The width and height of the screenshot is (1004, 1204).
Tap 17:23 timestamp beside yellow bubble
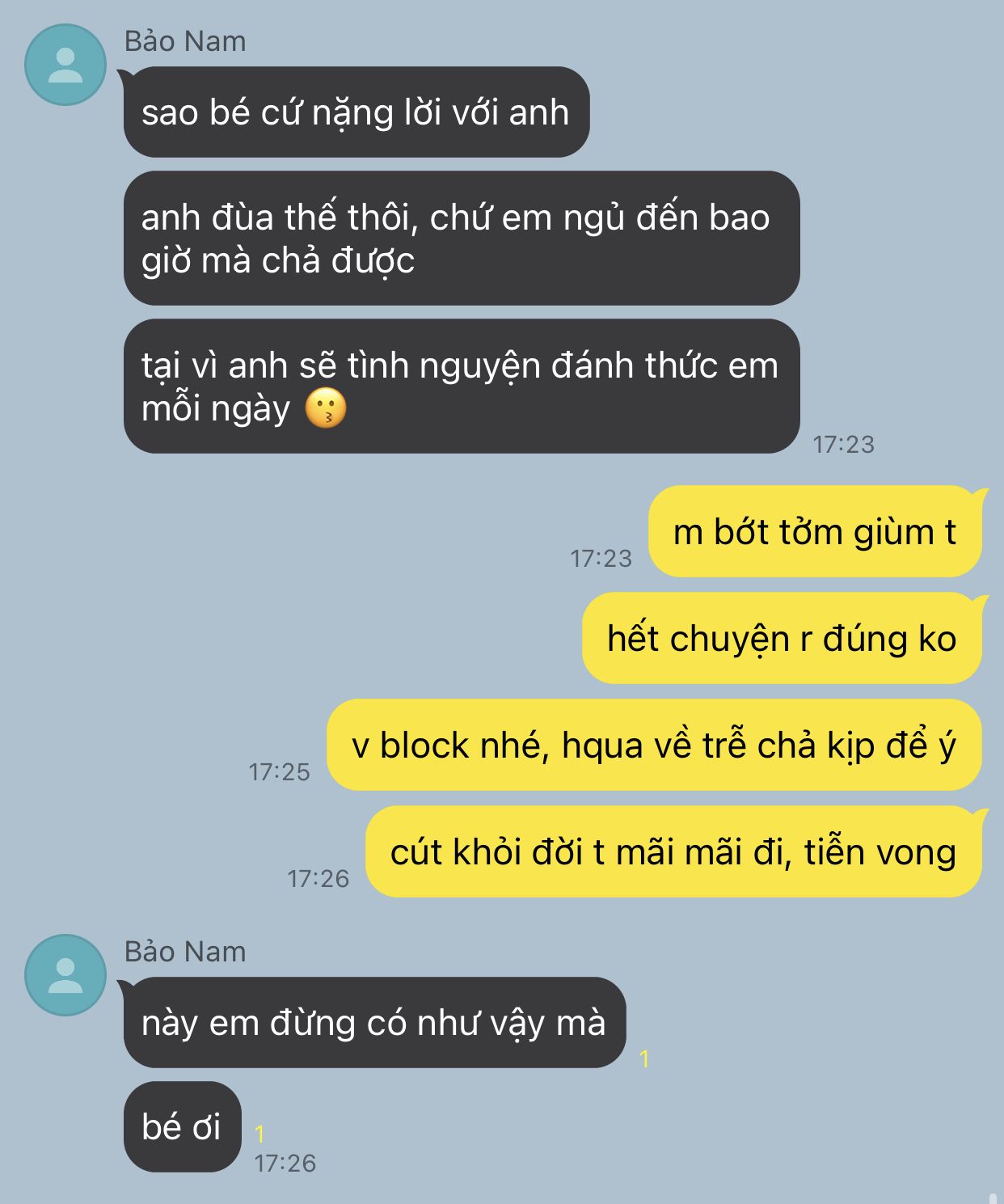601,558
